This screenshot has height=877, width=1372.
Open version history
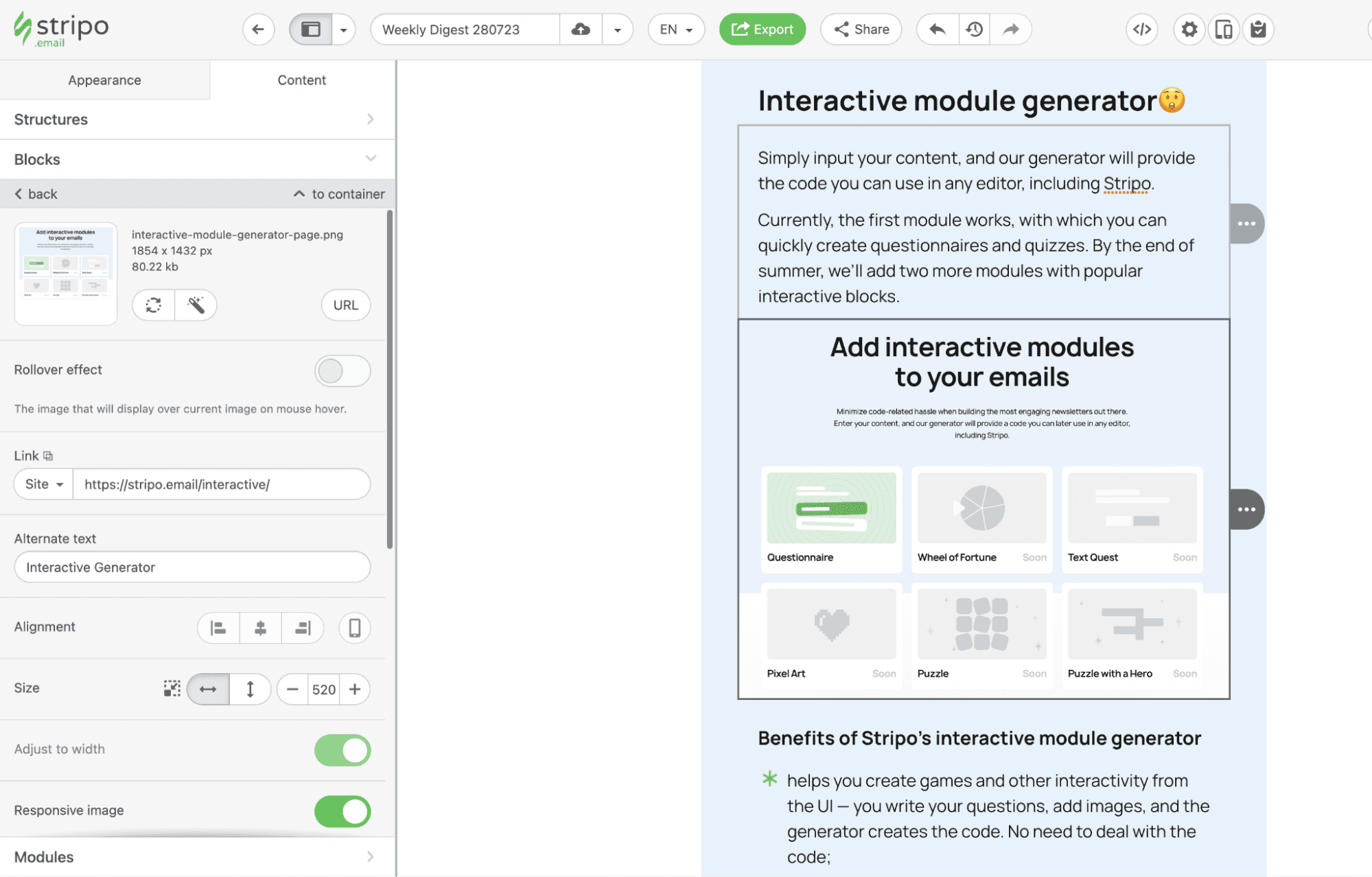tap(973, 29)
